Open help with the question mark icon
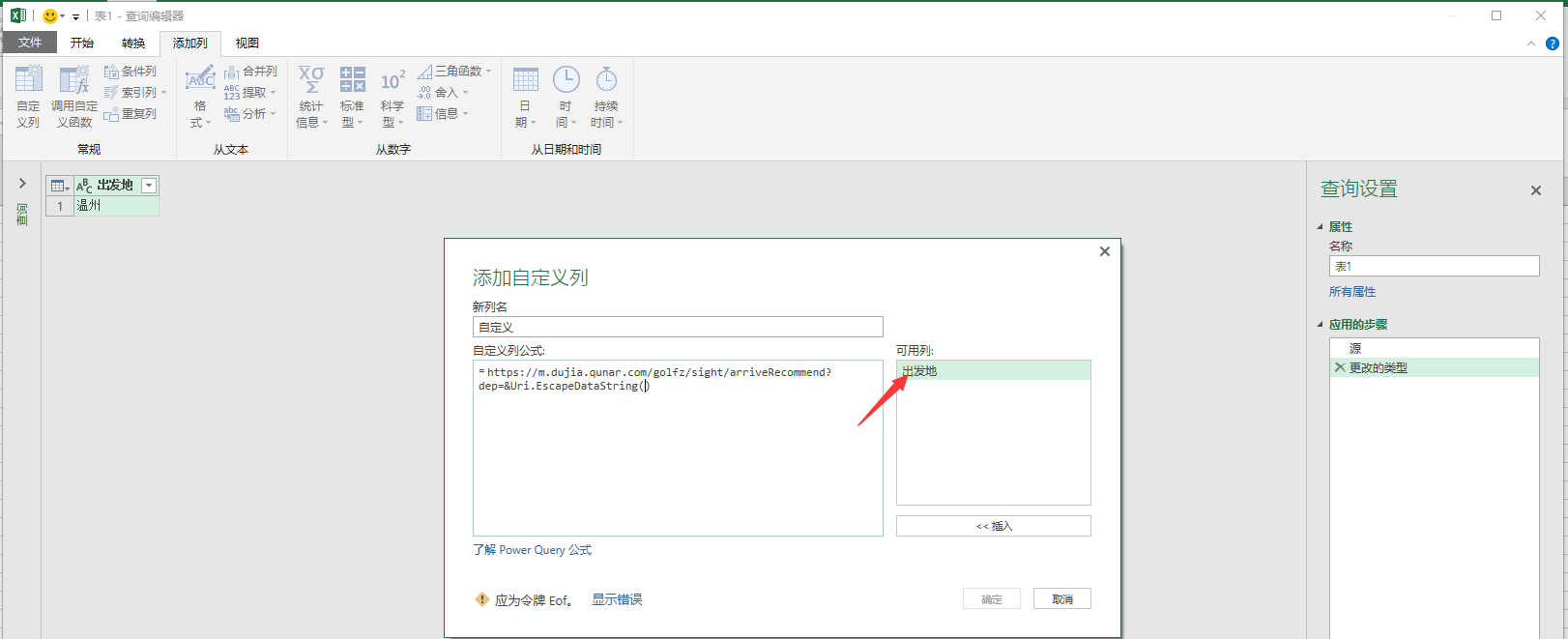The width and height of the screenshot is (1568, 639). tap(1553, 44)
